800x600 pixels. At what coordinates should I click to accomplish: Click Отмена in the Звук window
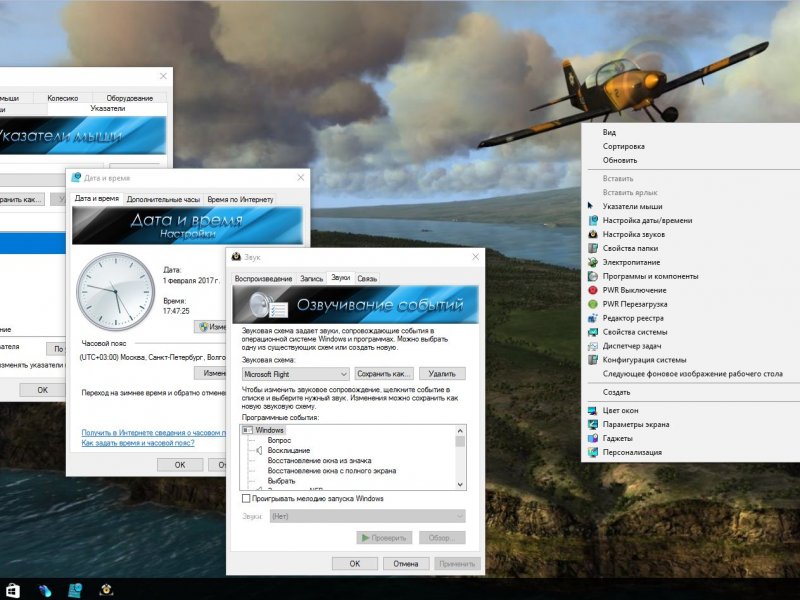pos(406,564)
